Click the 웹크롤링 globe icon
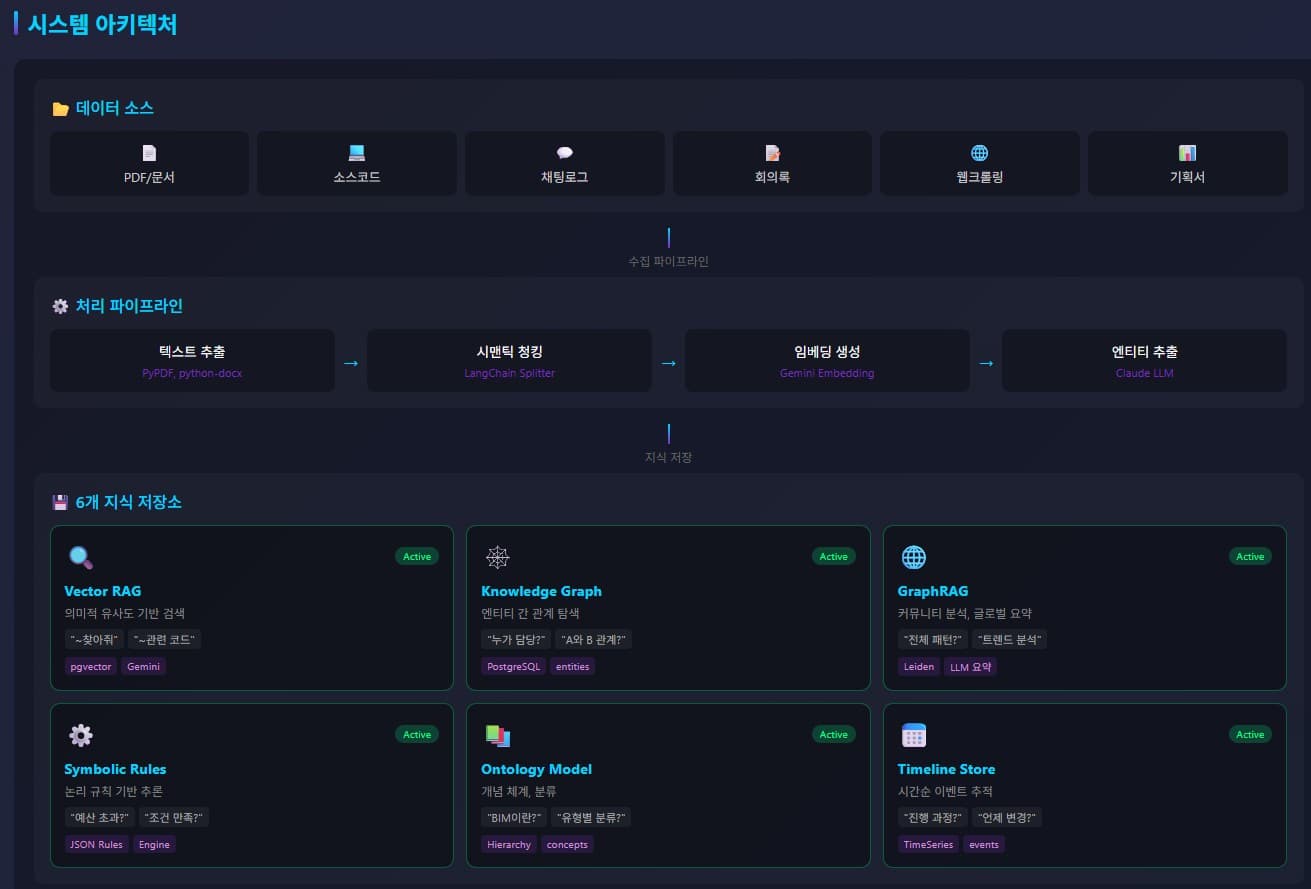The image size is (1311, 889). point(979,153)
